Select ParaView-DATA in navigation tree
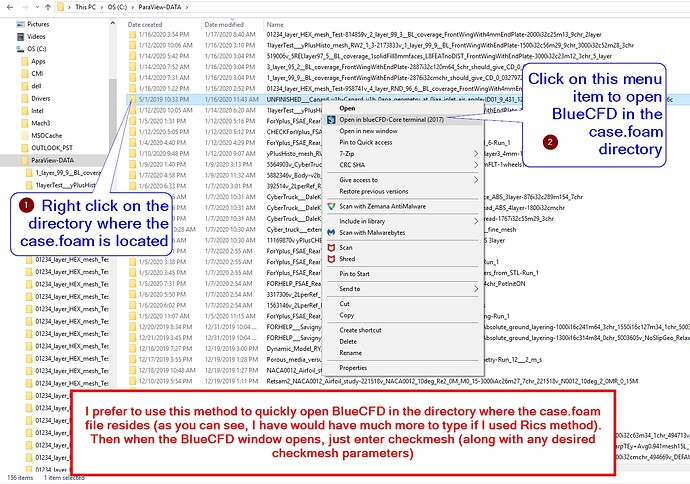Viewport: 690px width, 484px height. click(52, 160)
